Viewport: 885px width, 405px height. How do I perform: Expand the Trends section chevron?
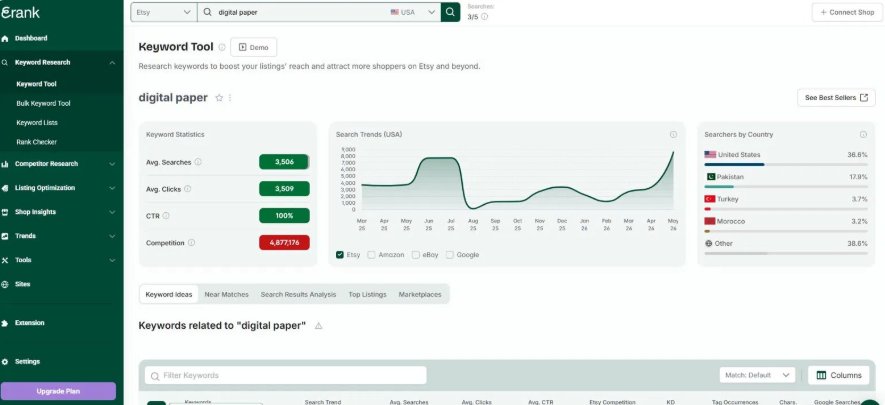click(112, 236)
